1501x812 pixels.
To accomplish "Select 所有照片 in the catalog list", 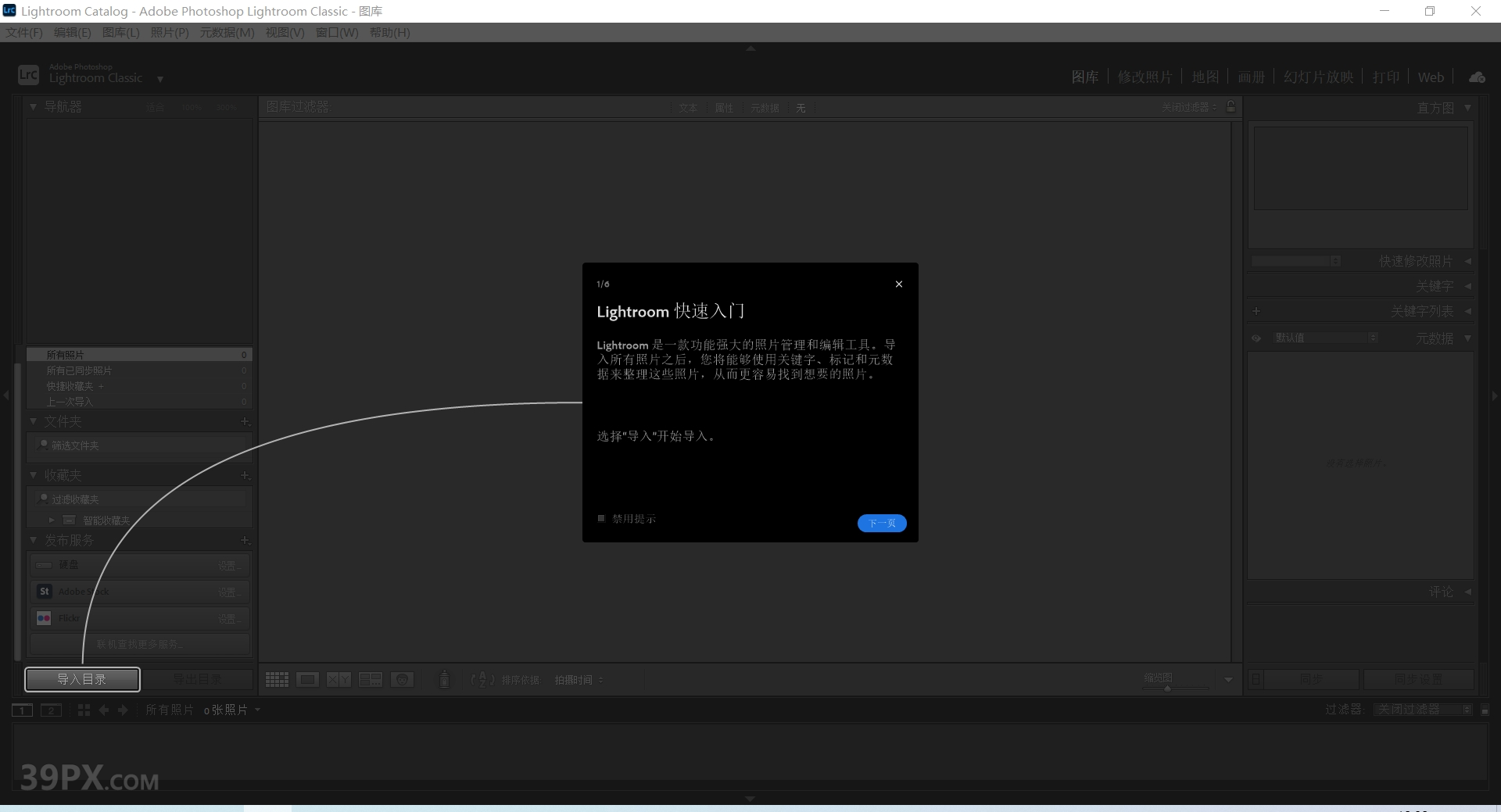I will tap(139, 355).
